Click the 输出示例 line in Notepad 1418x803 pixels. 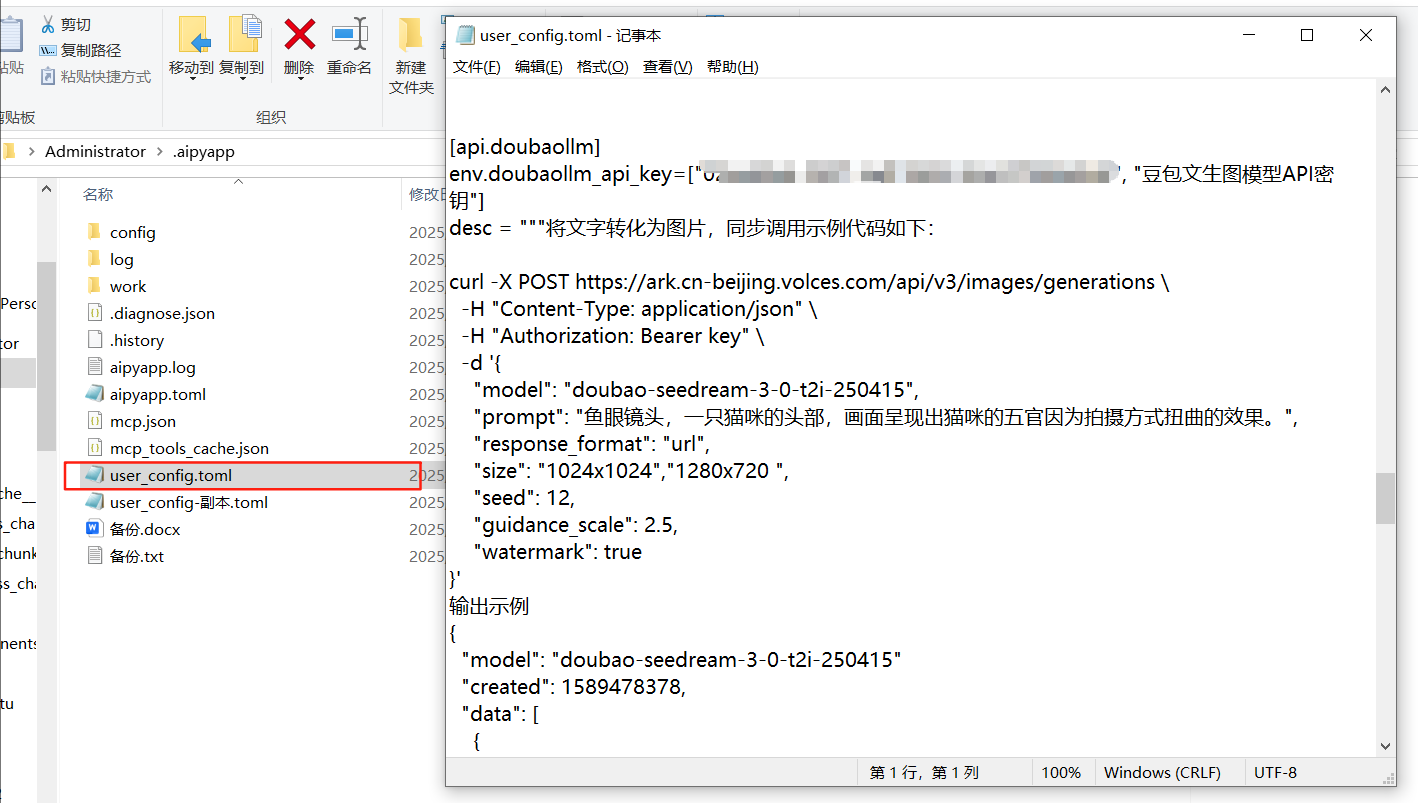(489, 606)
